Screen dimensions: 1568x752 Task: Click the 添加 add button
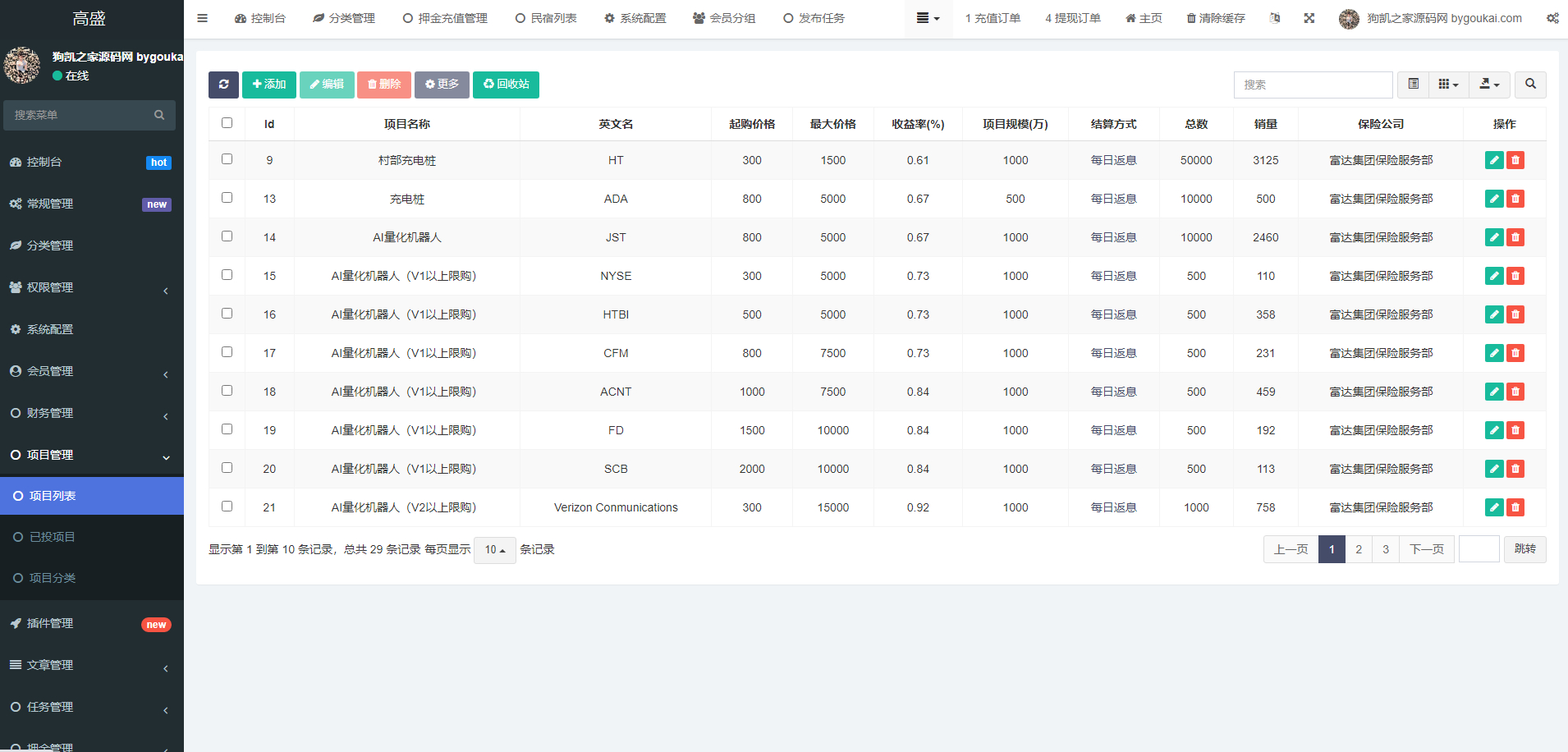coord(269,85)
